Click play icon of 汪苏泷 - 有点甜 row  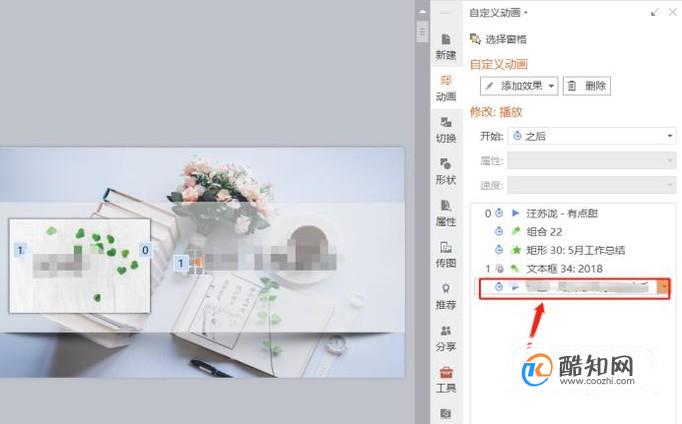click(515, 213)
